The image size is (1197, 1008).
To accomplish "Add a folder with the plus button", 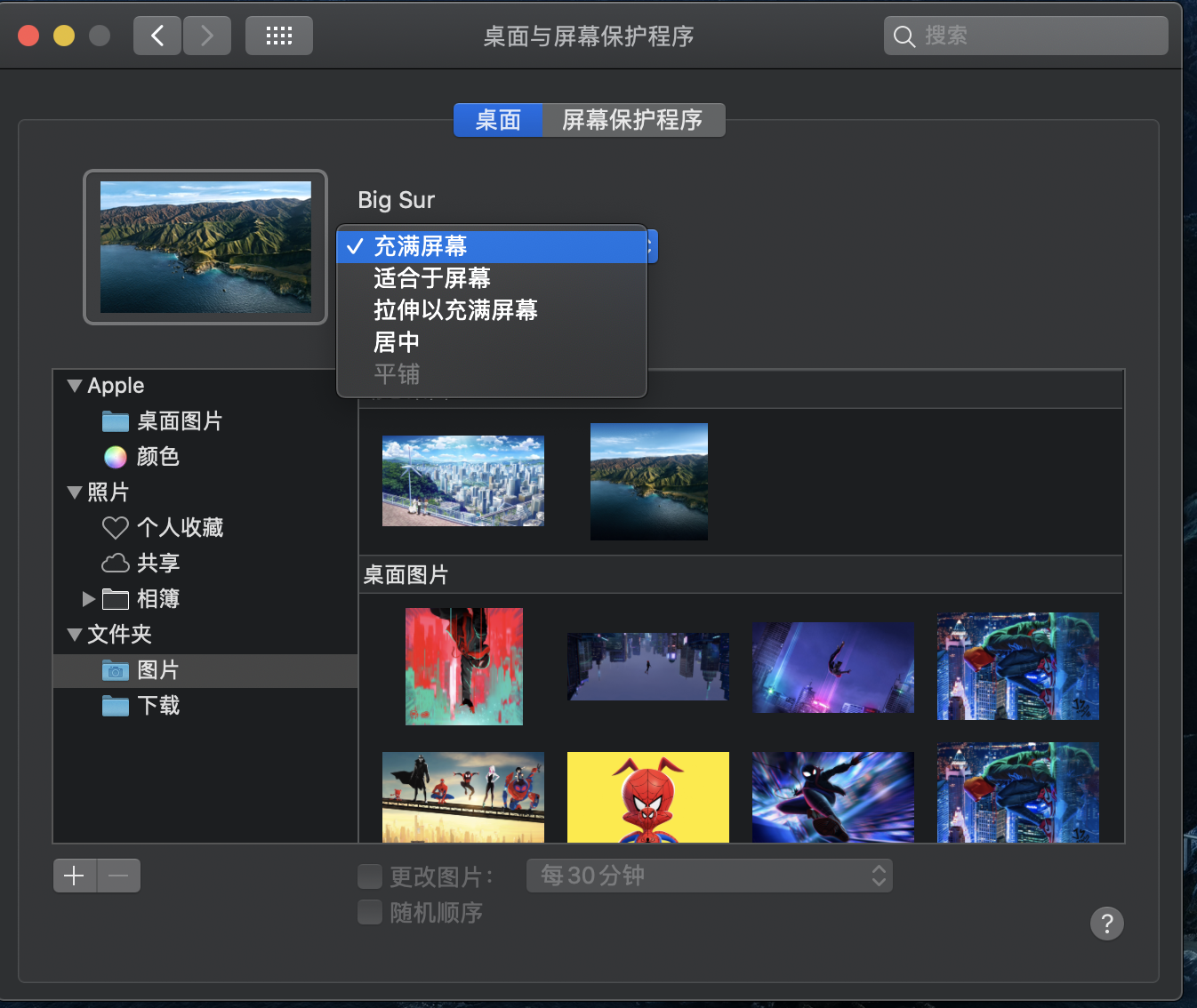I will (75, 876).
